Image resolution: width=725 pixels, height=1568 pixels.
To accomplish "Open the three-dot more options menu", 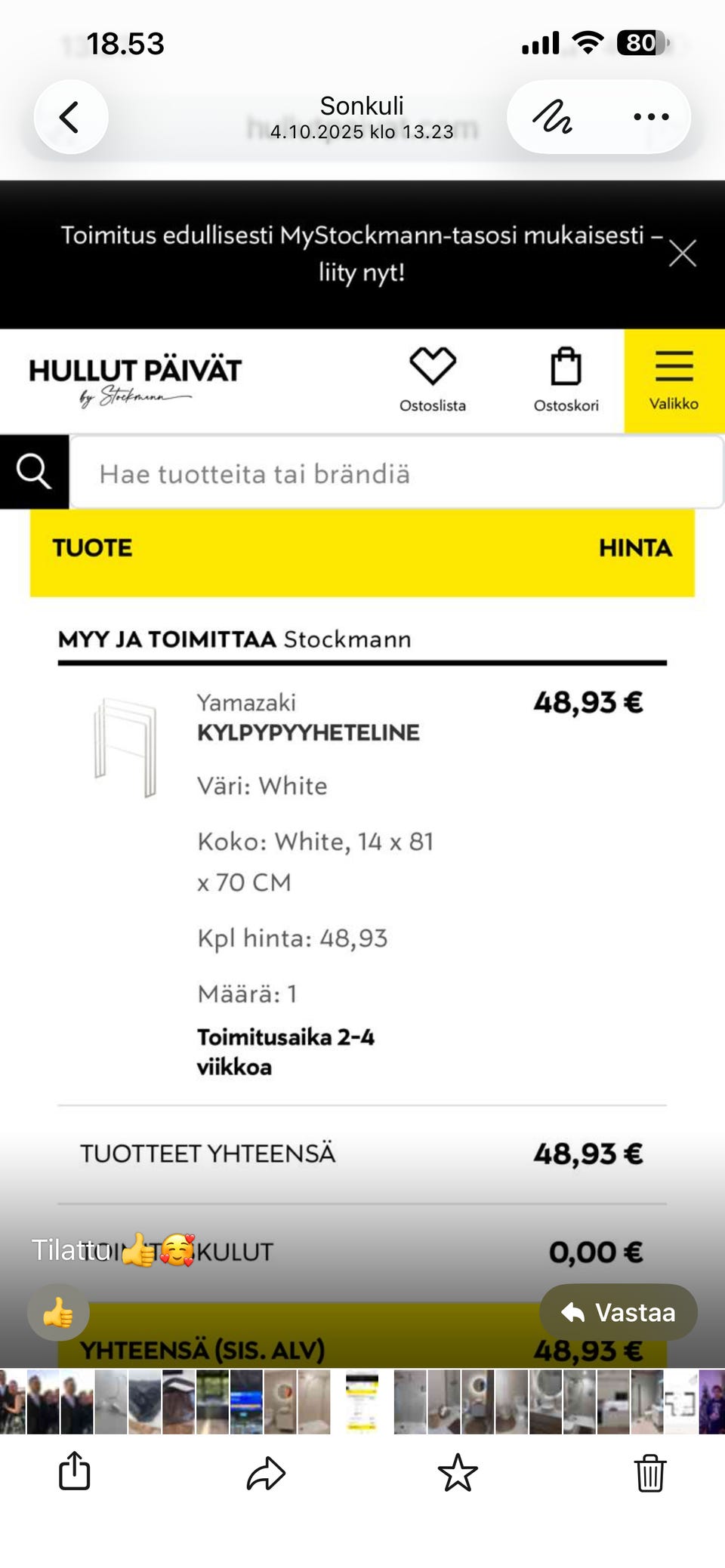I will coord(651,117).
